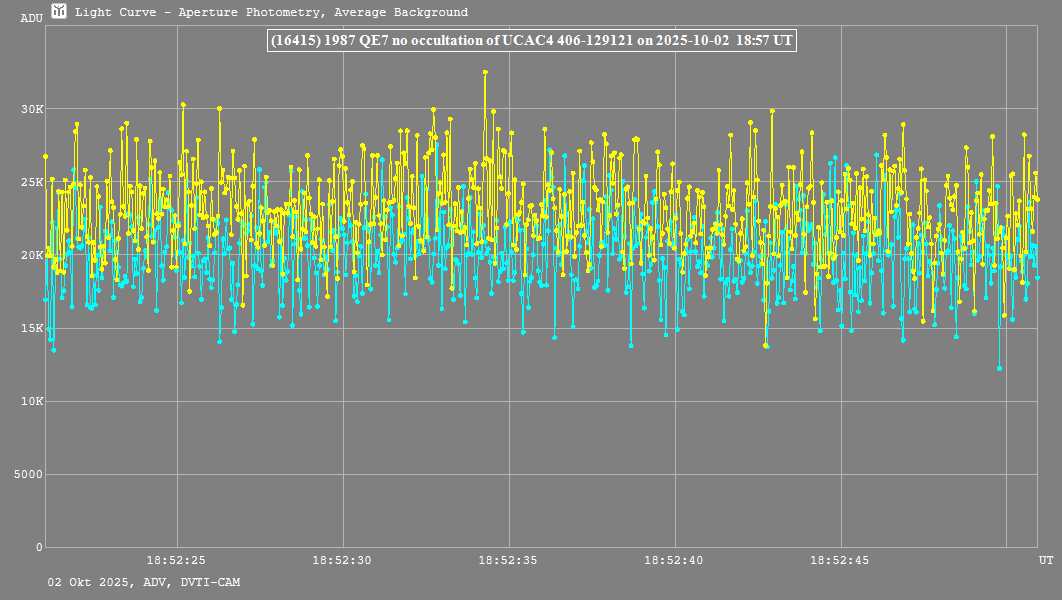Click the 18:52:35 time axis label

pos(508,560)
